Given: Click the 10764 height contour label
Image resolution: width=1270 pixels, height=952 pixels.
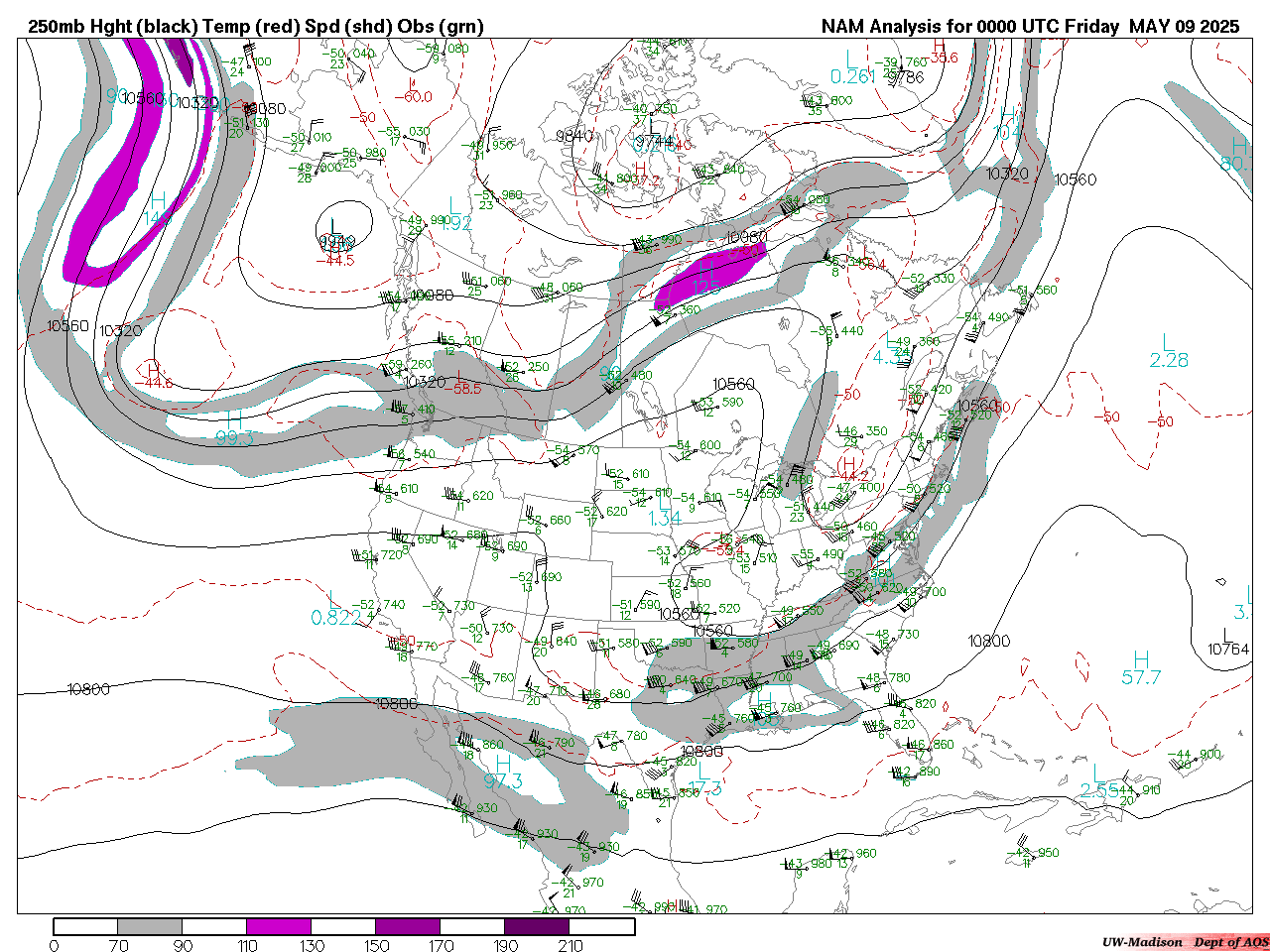Looking at the screenshot, I should click(1228, 649).
